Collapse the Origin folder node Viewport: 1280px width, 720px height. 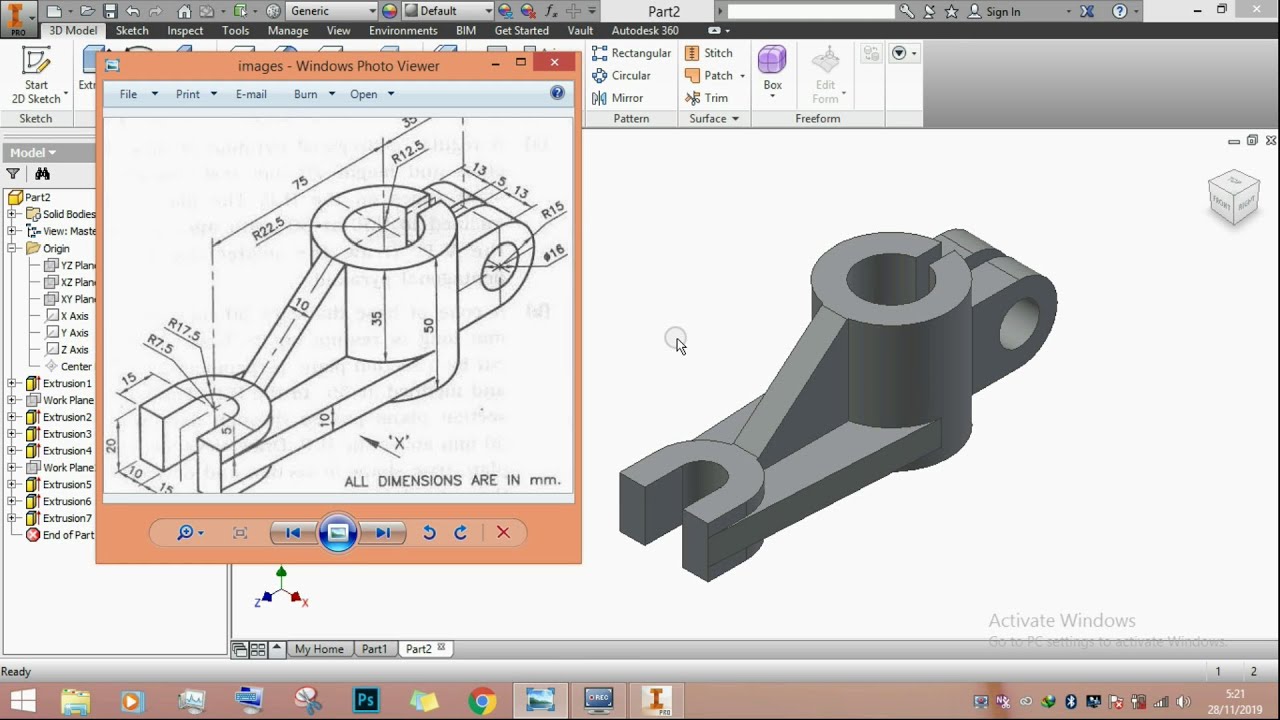12,248
